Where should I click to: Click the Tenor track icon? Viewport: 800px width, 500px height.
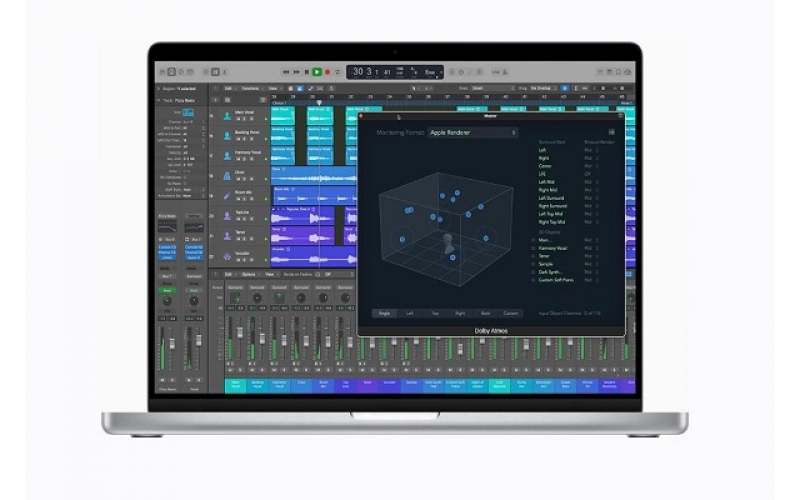click(228, 236)
